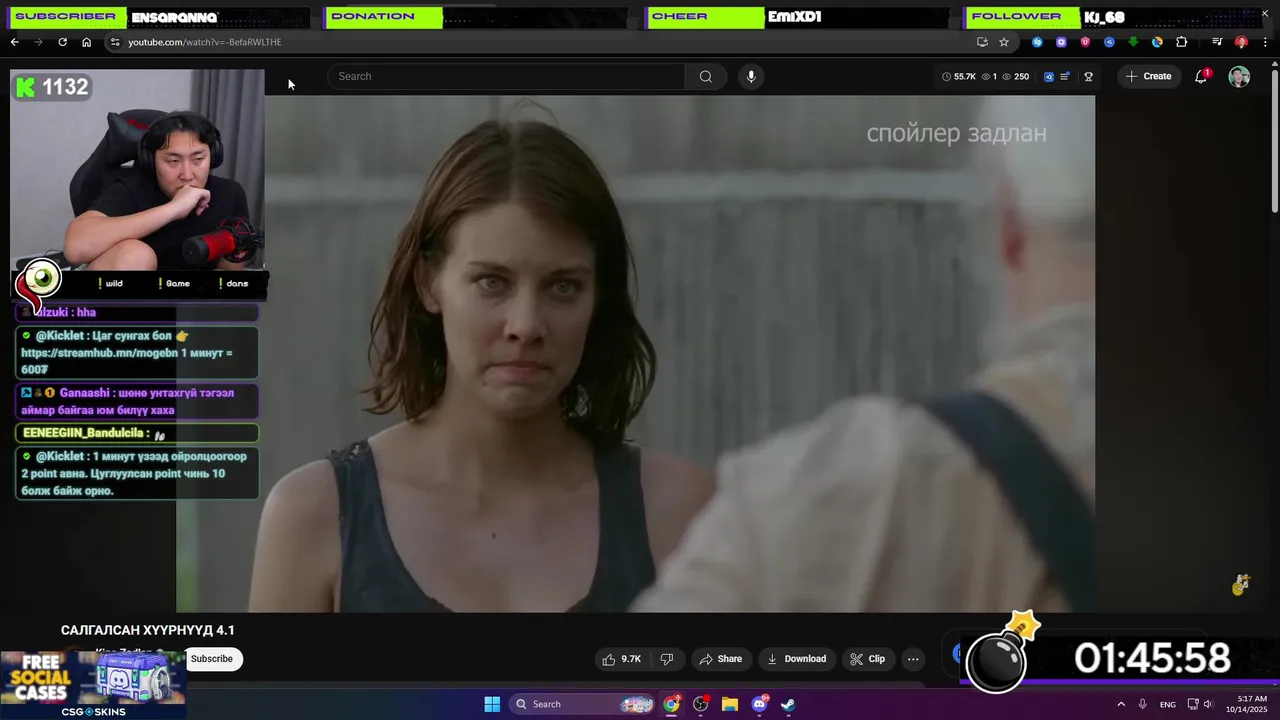Click the 55.7K clock stat
The height and width of the screenshot is (720, 1280).
[959, 76]
